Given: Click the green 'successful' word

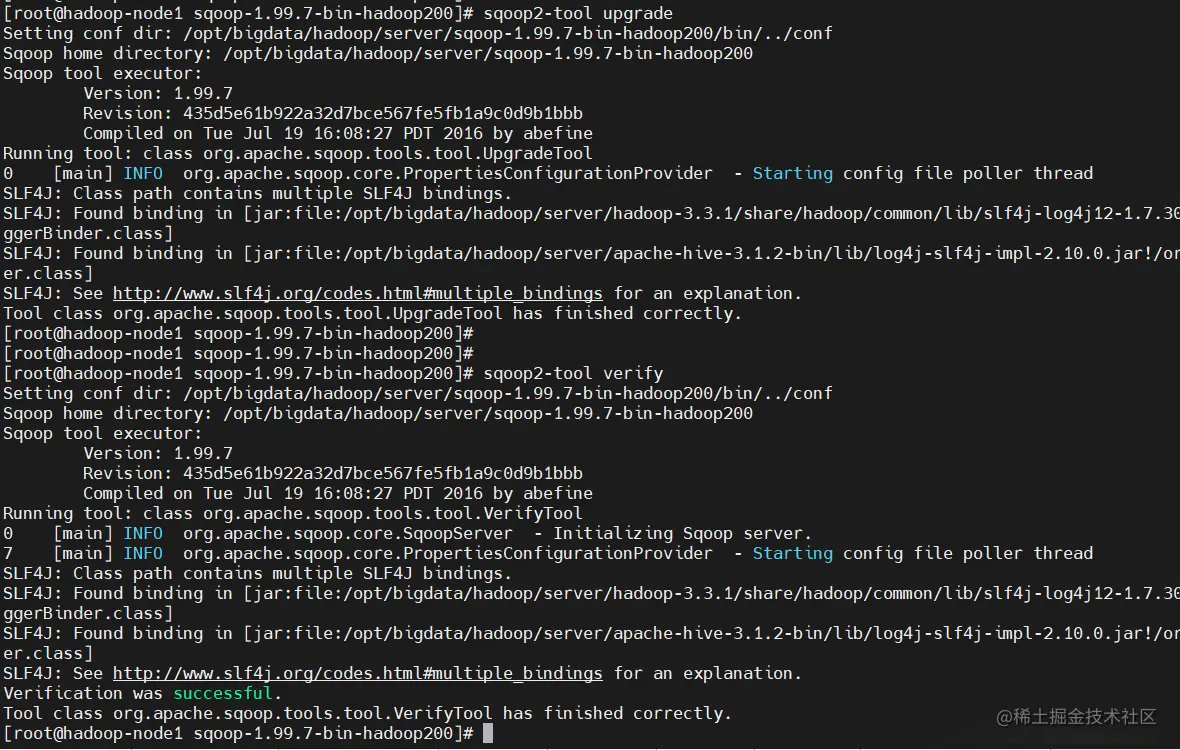Looking at the screenshot, I should (223, 693).
